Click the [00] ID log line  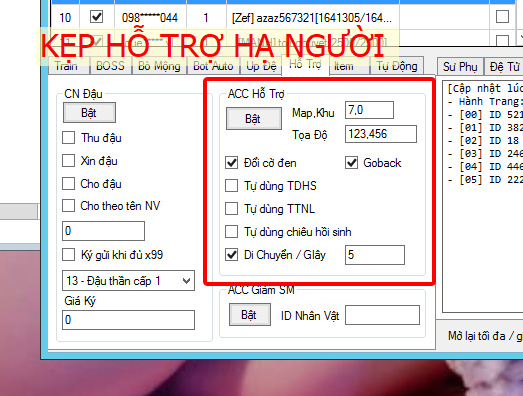tap(485, 114)
